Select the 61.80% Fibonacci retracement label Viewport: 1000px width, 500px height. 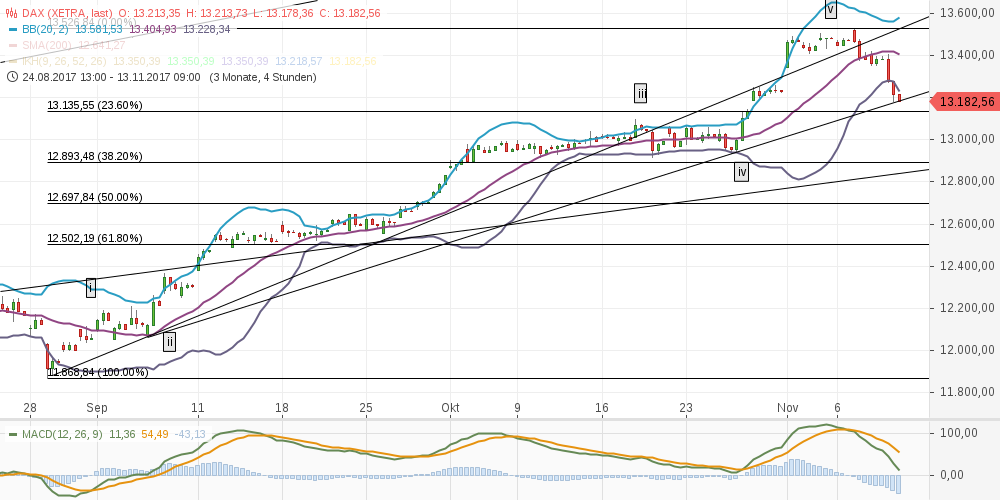pos(95,238)
